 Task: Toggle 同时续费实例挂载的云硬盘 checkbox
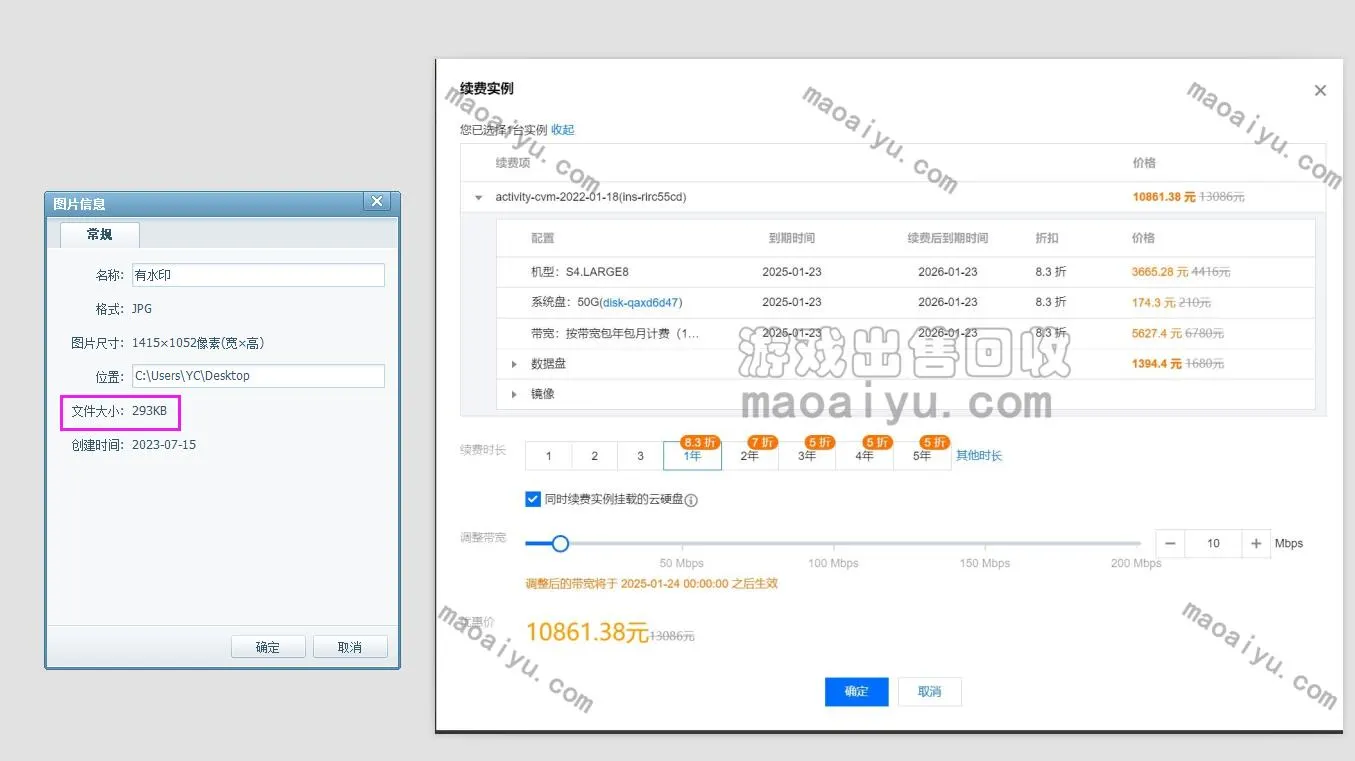(x=532, y=499)
